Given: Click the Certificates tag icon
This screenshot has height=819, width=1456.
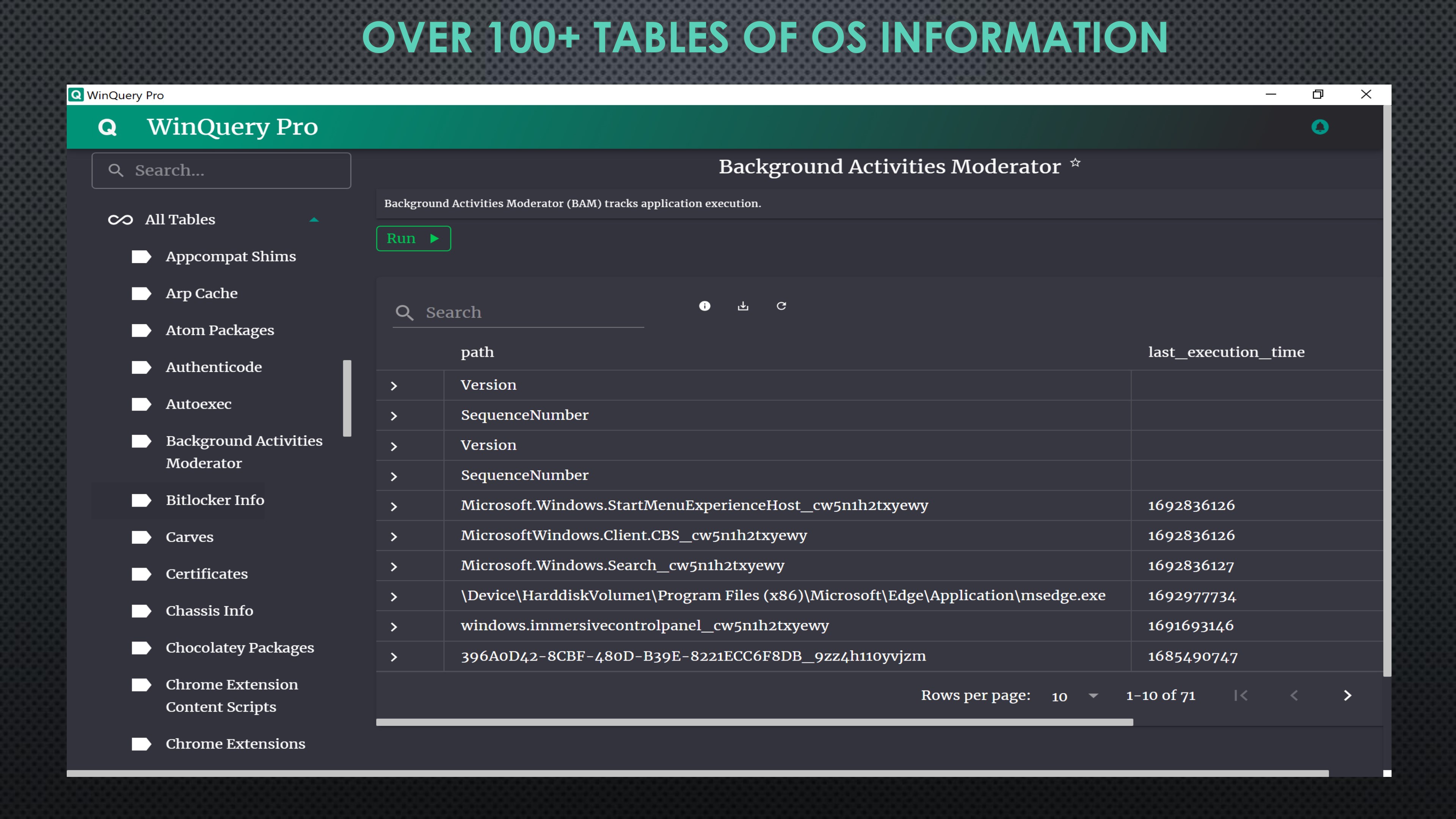Looking at the screenshot, I should coord(141,574).
